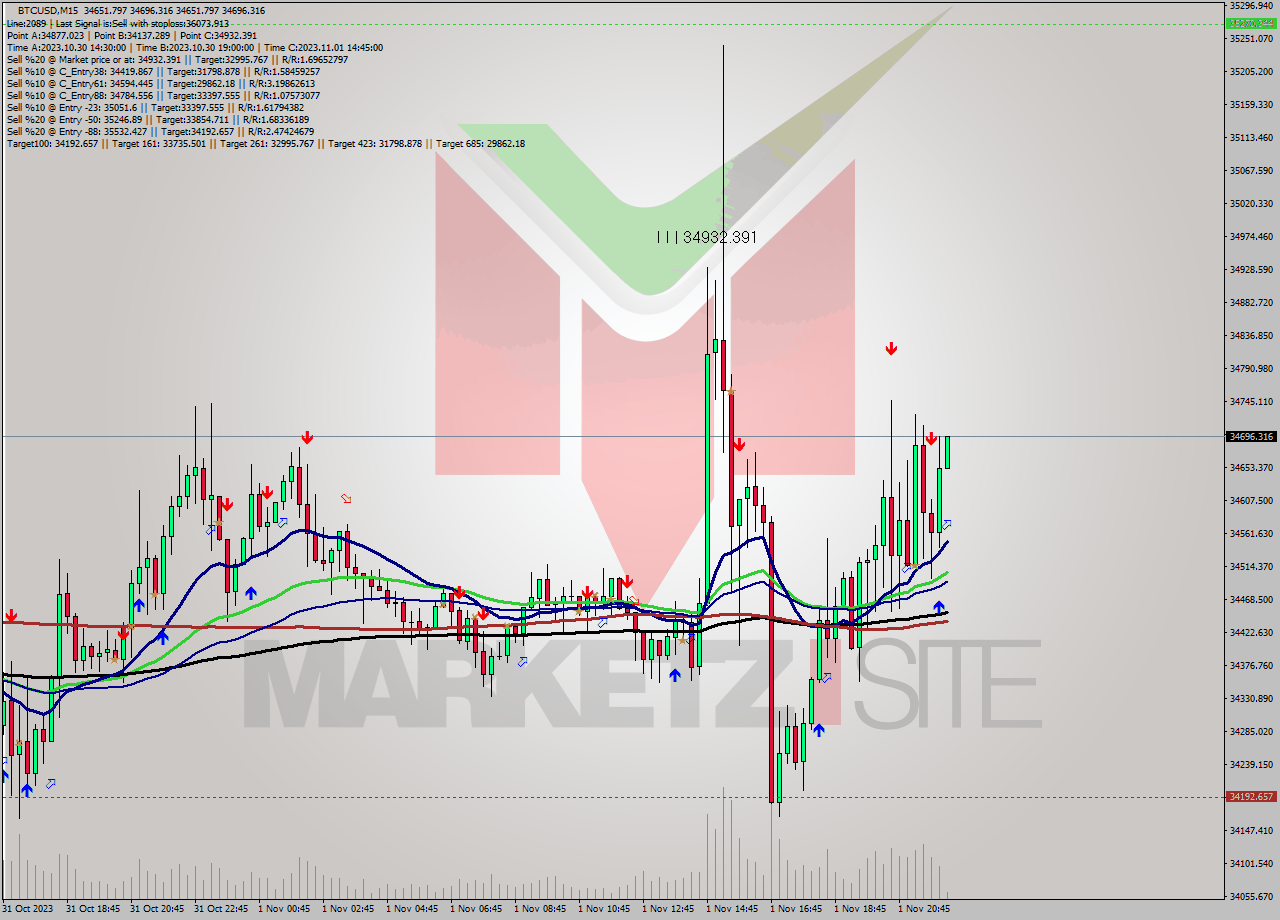
Task: Click the 1 Nov 16:45 time label
Action: [796, 909]
